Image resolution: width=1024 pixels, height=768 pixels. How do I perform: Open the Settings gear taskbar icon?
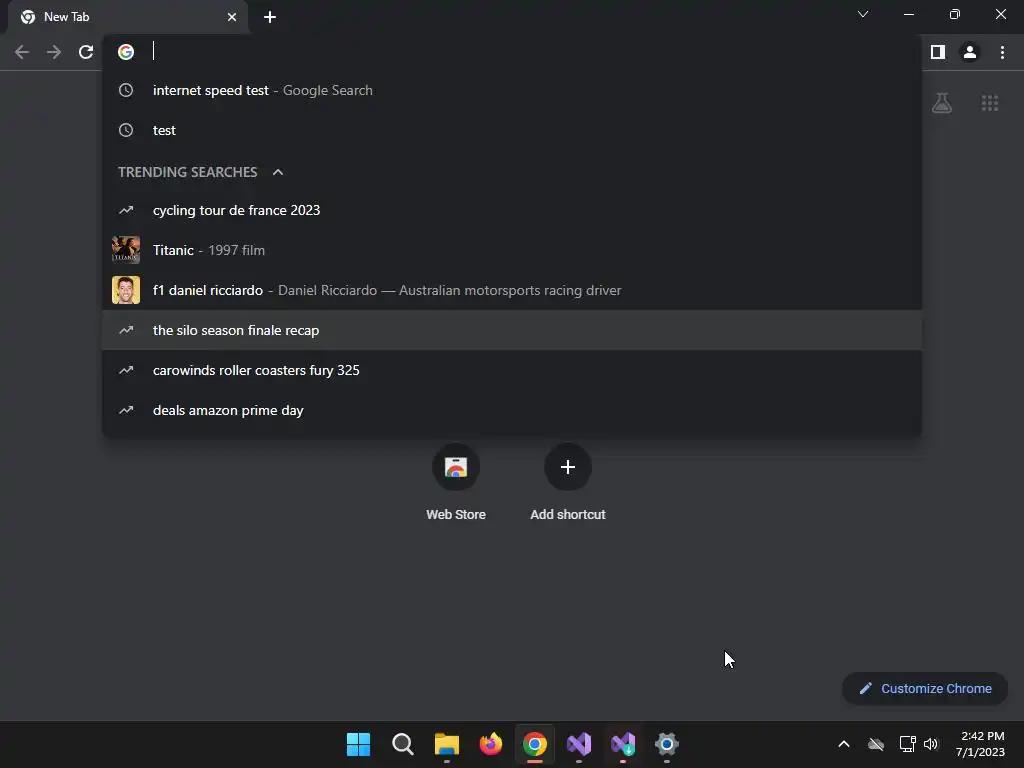[x=667, y=744]
